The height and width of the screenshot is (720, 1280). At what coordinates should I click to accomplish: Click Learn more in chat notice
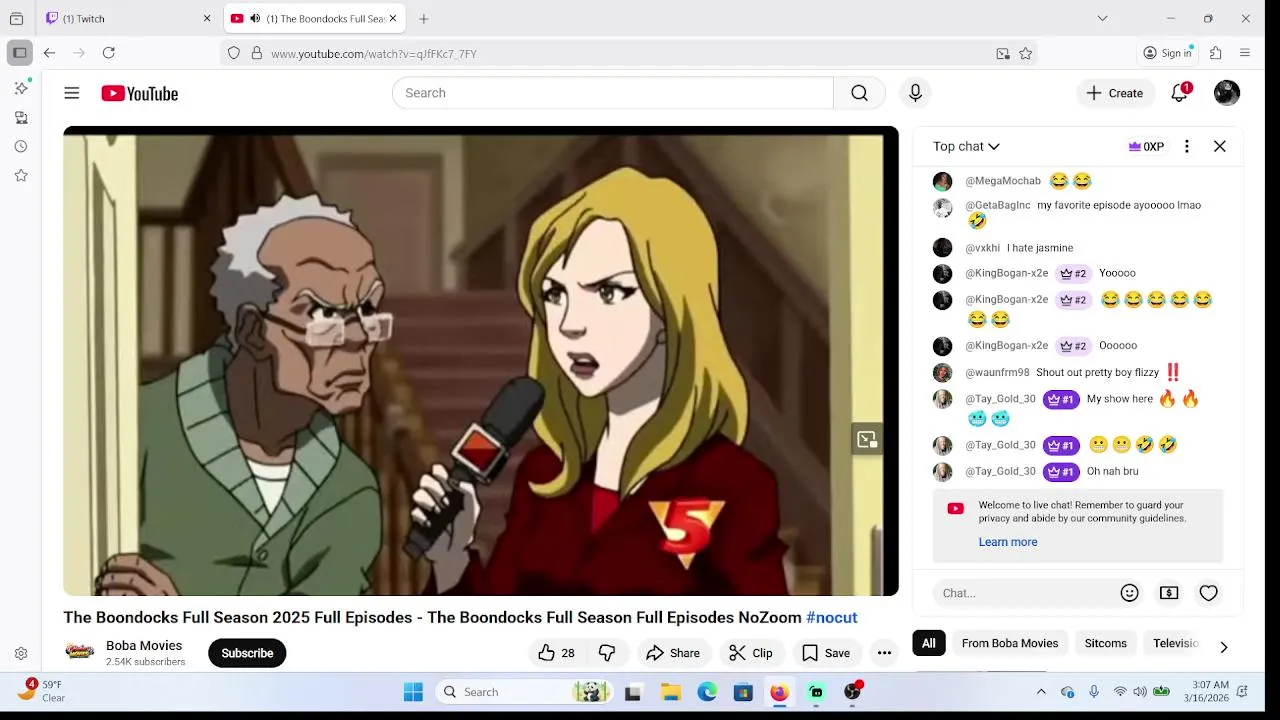[1008, 542]
